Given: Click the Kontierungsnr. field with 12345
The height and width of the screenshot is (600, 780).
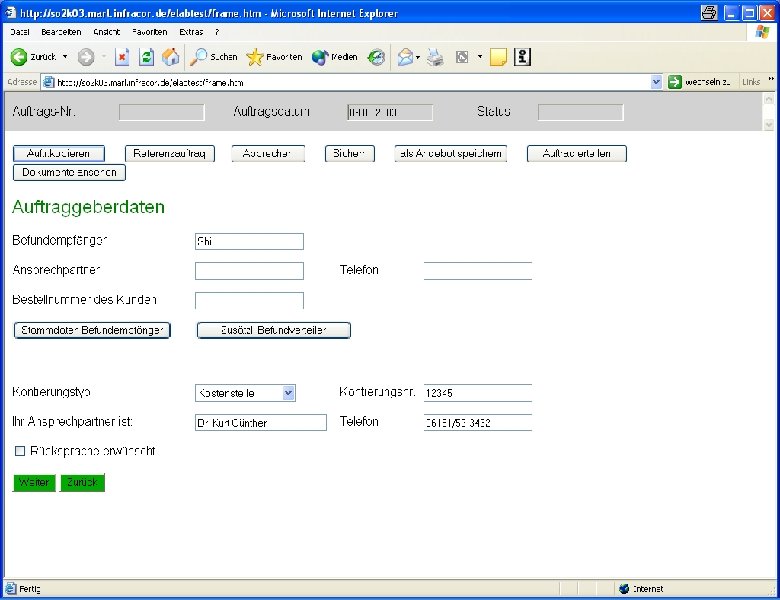Looking at the screenshot, I should [x=478, y=393].
